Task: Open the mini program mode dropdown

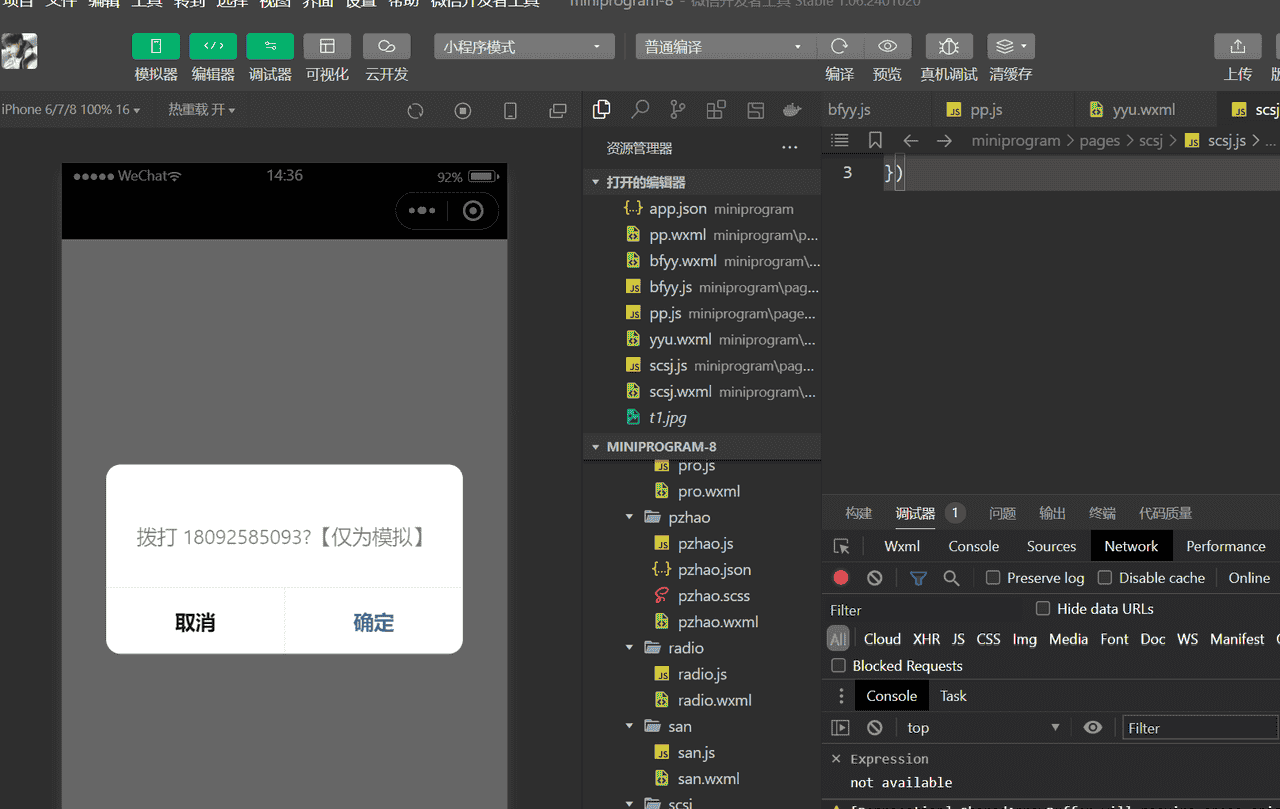Action: point(524,47)
